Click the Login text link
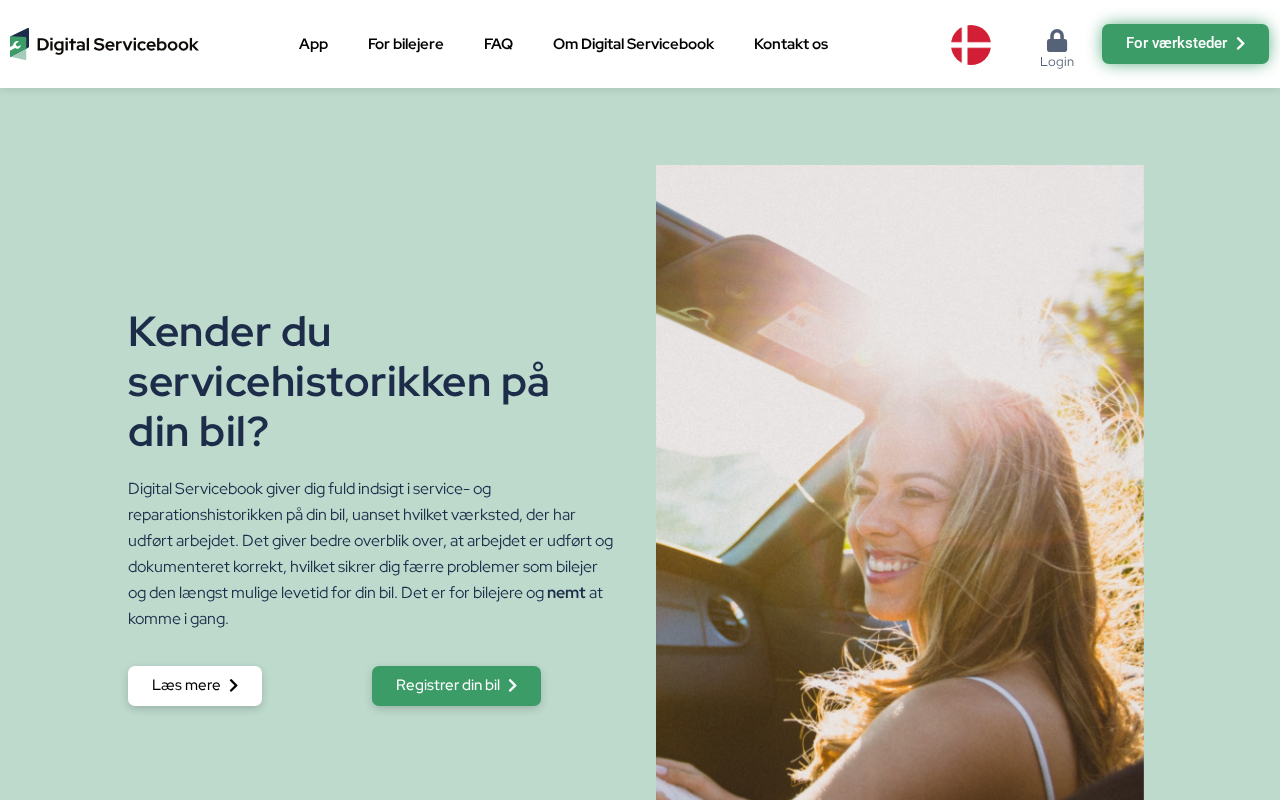 1057,62
